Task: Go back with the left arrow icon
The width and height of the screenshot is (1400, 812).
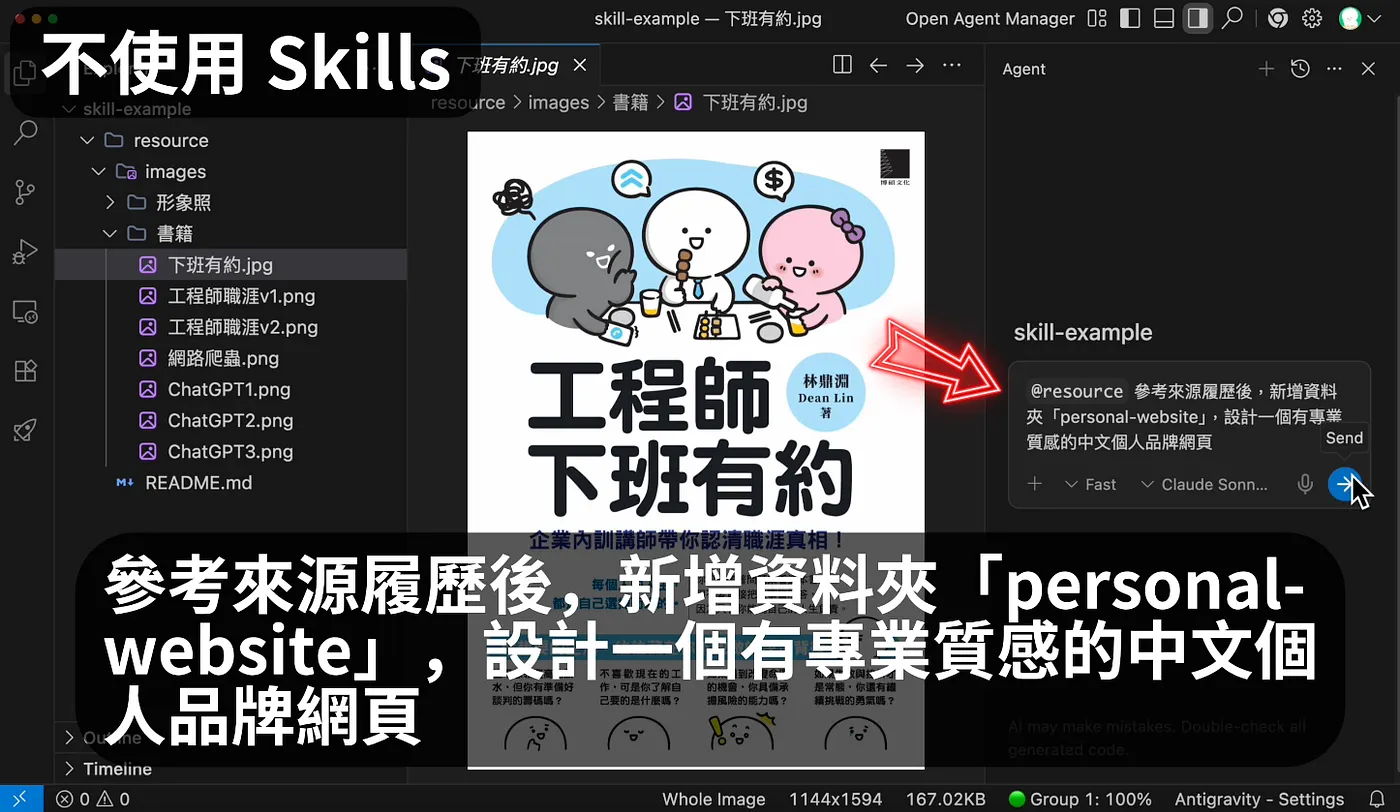Action: [878, 65]
